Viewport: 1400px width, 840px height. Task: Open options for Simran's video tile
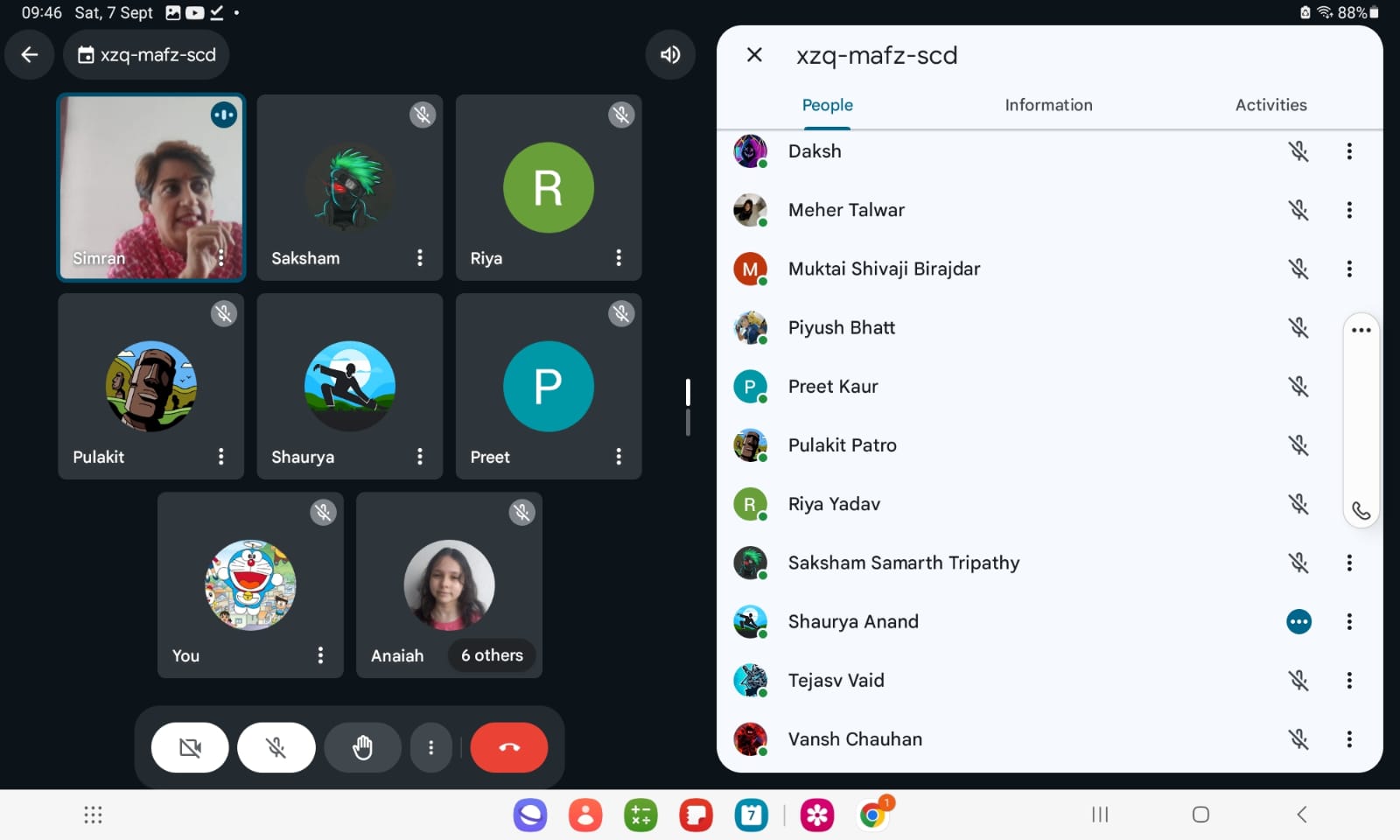[x=221, y=257]
